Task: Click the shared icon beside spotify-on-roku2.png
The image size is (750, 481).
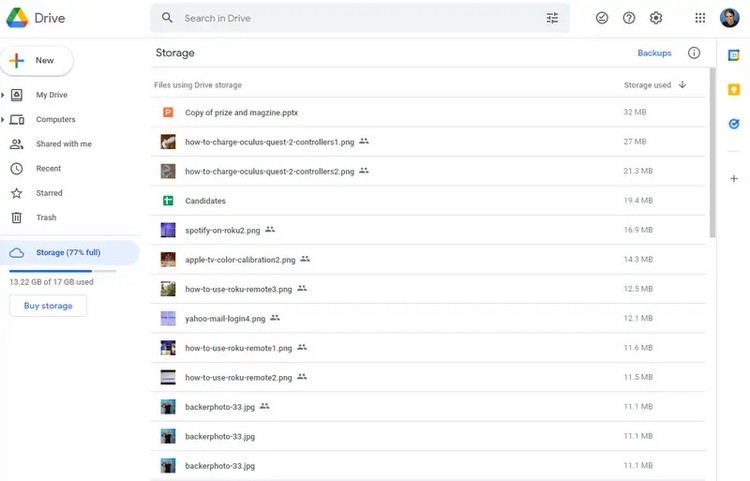Action: [270, 230]
